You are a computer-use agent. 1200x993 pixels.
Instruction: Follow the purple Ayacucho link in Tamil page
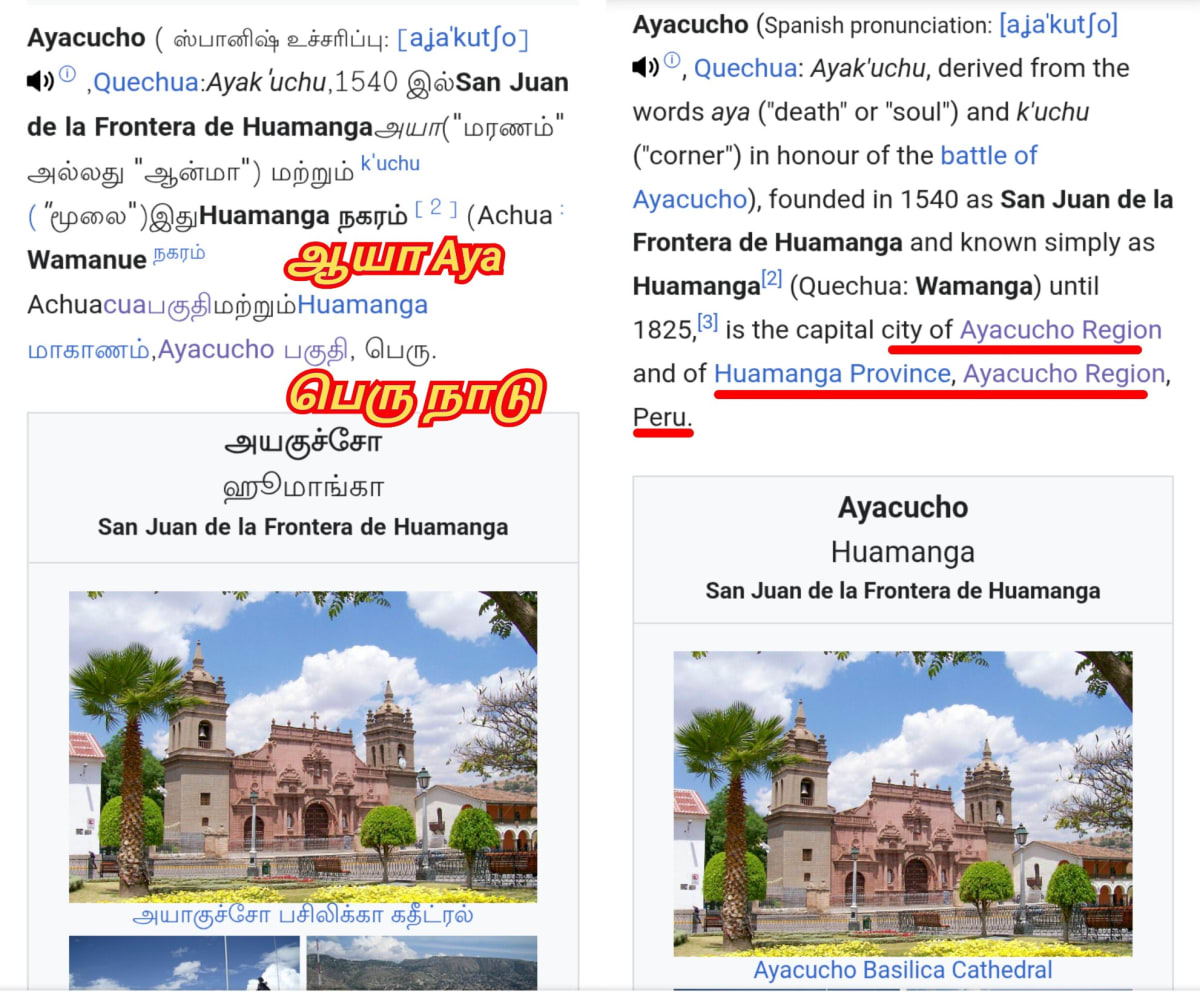tap(216, 349)
